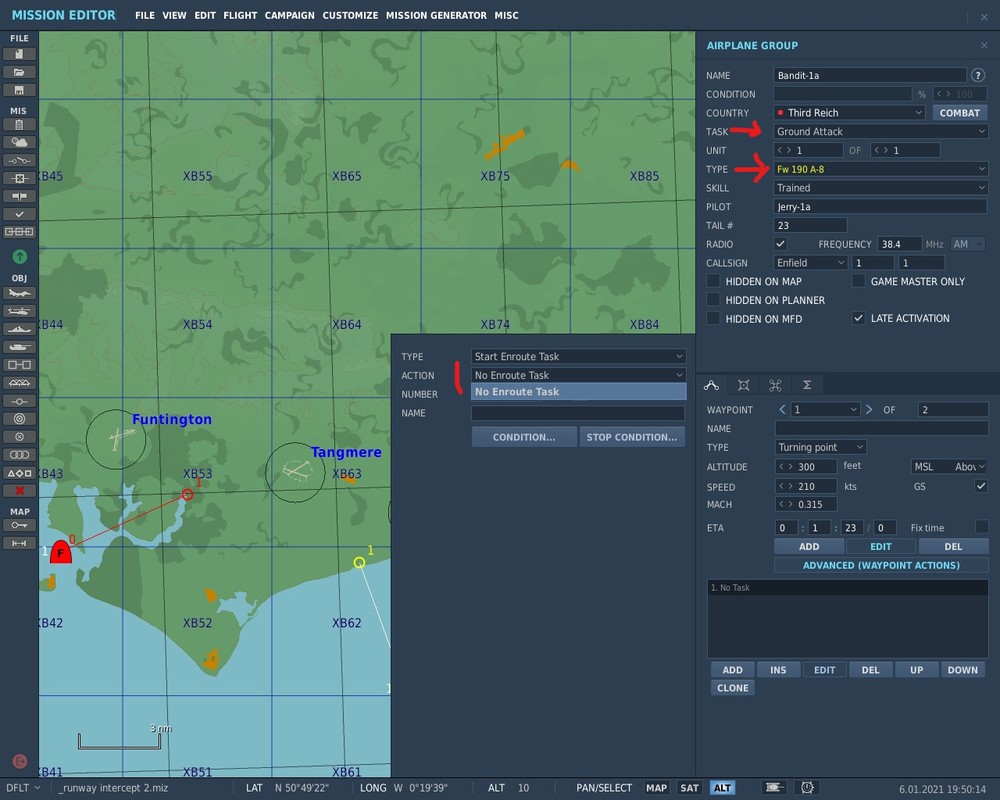
Task: Click the red X delete icon
Action: (19, 490)
